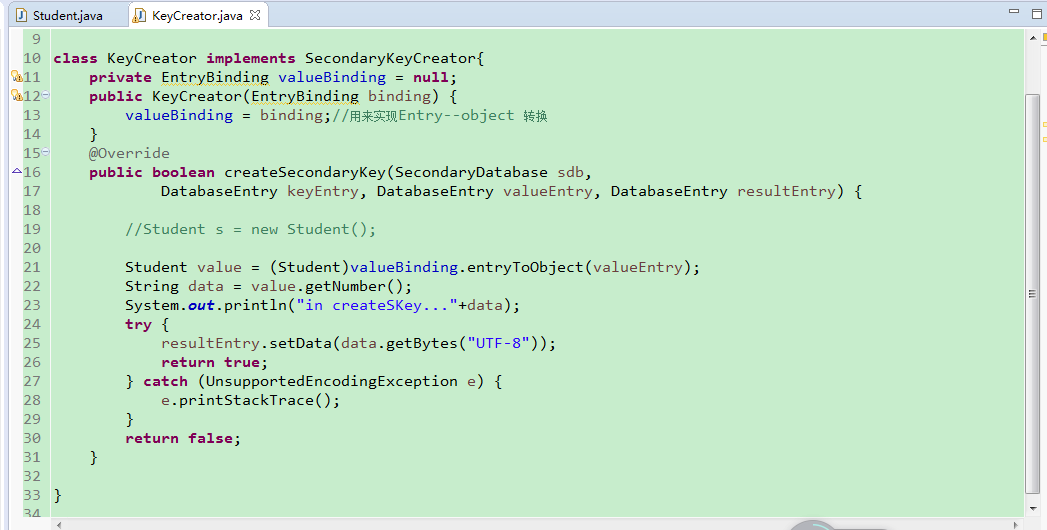Collapse the KeyCreator constructor at line 12
This screenshot has width=1047, height=530.
[x=45, y=95]
